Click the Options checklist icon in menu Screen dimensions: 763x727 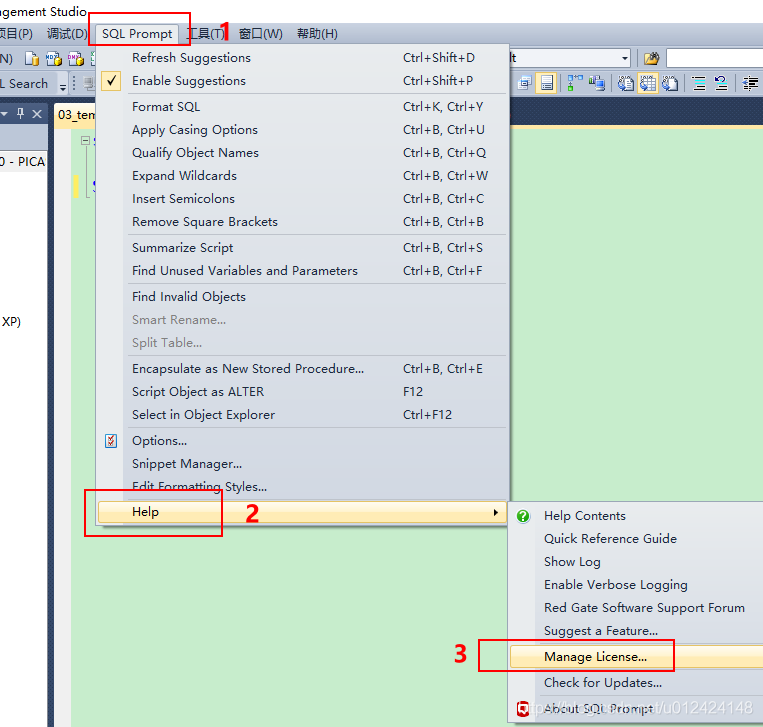[x=111, y=441]
